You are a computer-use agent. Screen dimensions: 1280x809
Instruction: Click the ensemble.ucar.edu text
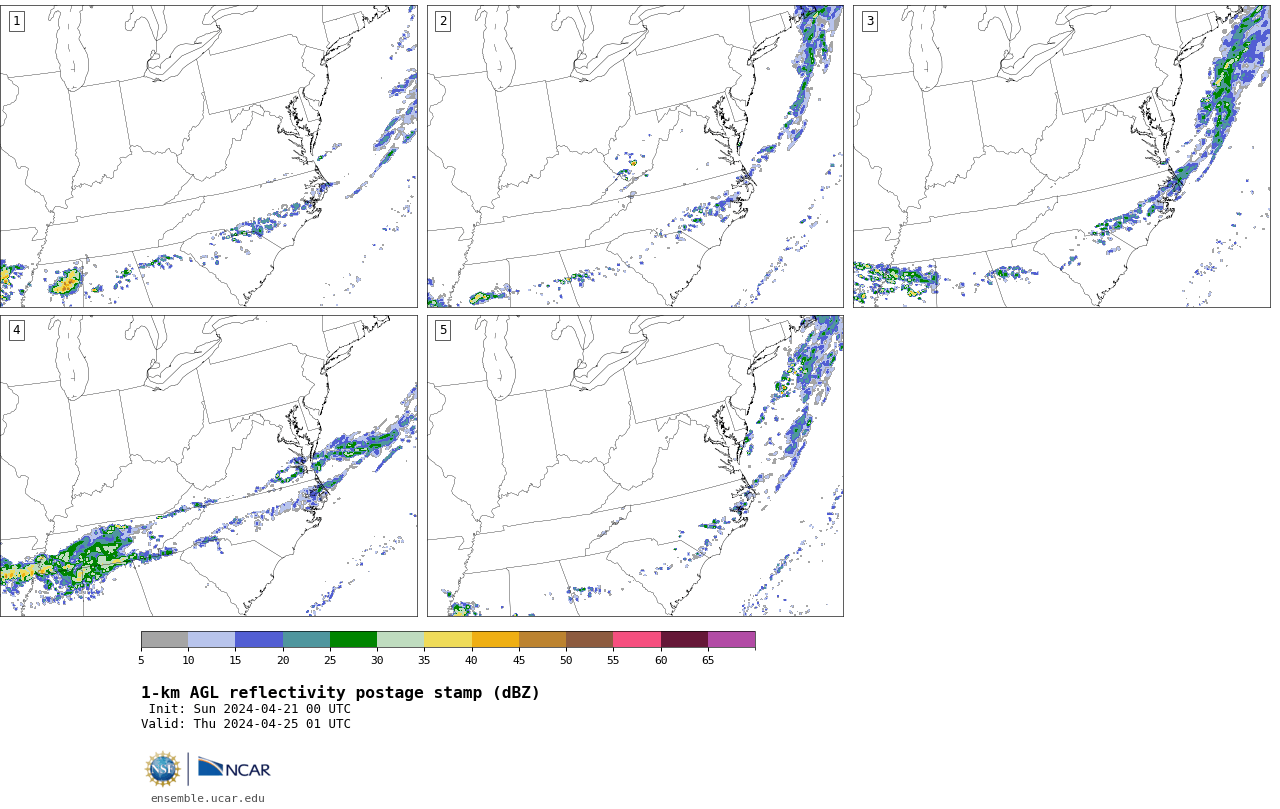click(x=208, y=798)
